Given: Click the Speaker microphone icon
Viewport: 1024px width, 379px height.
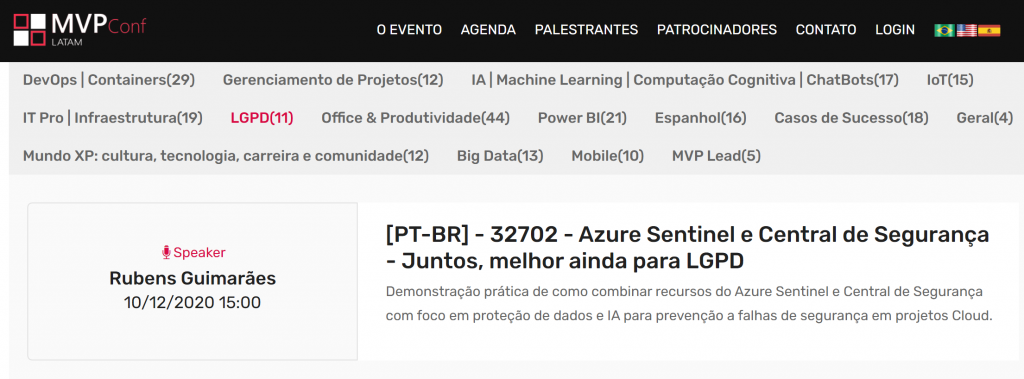Looking at the screenshot, I should pyautogui.click(x=166, y=253).
